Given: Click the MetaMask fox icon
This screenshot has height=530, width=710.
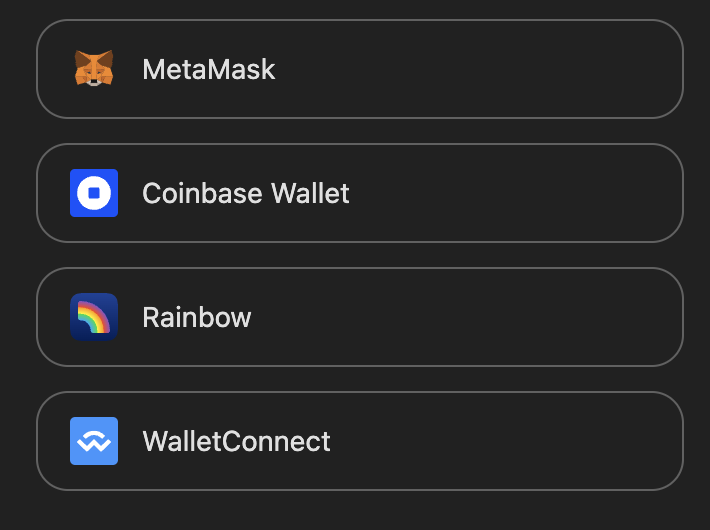Looking at the screenshot, I should click(x=94, y=68).
